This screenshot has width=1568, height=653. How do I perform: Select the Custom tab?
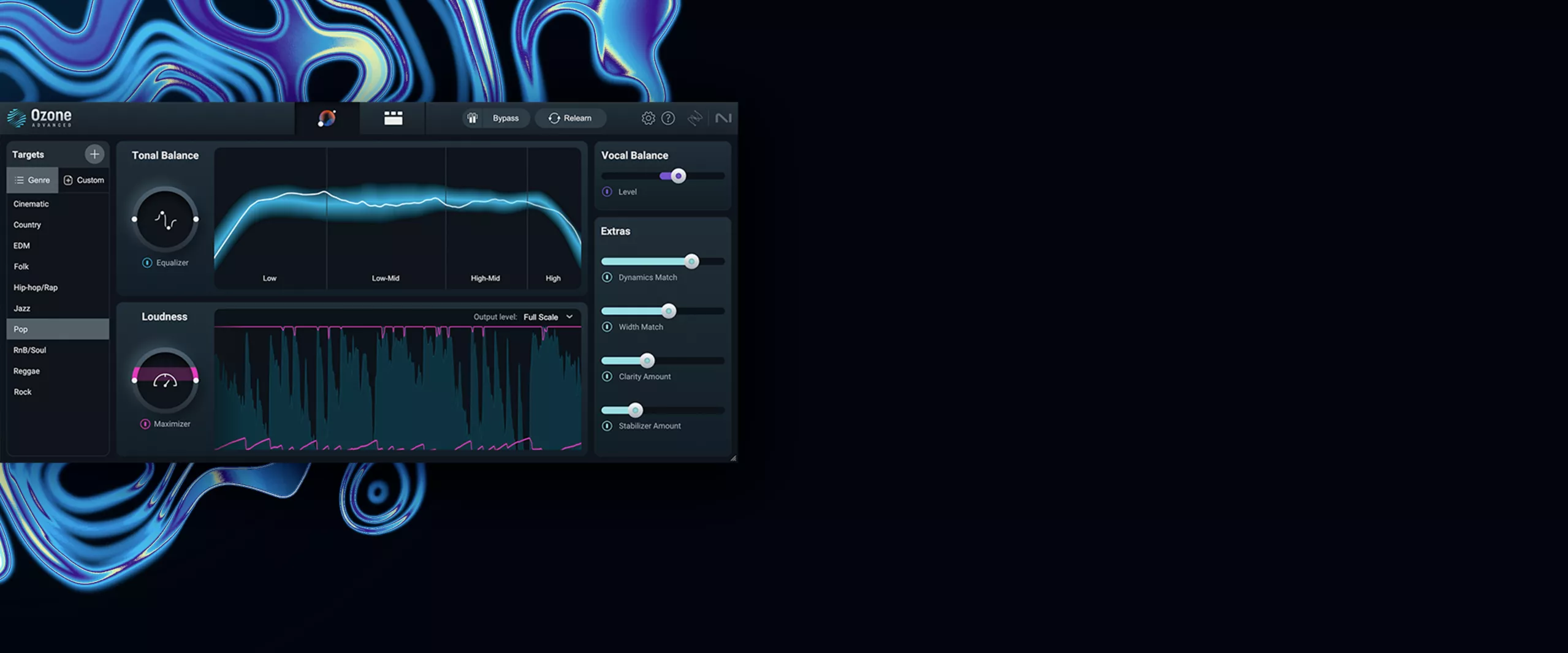(x=84, y=180)
